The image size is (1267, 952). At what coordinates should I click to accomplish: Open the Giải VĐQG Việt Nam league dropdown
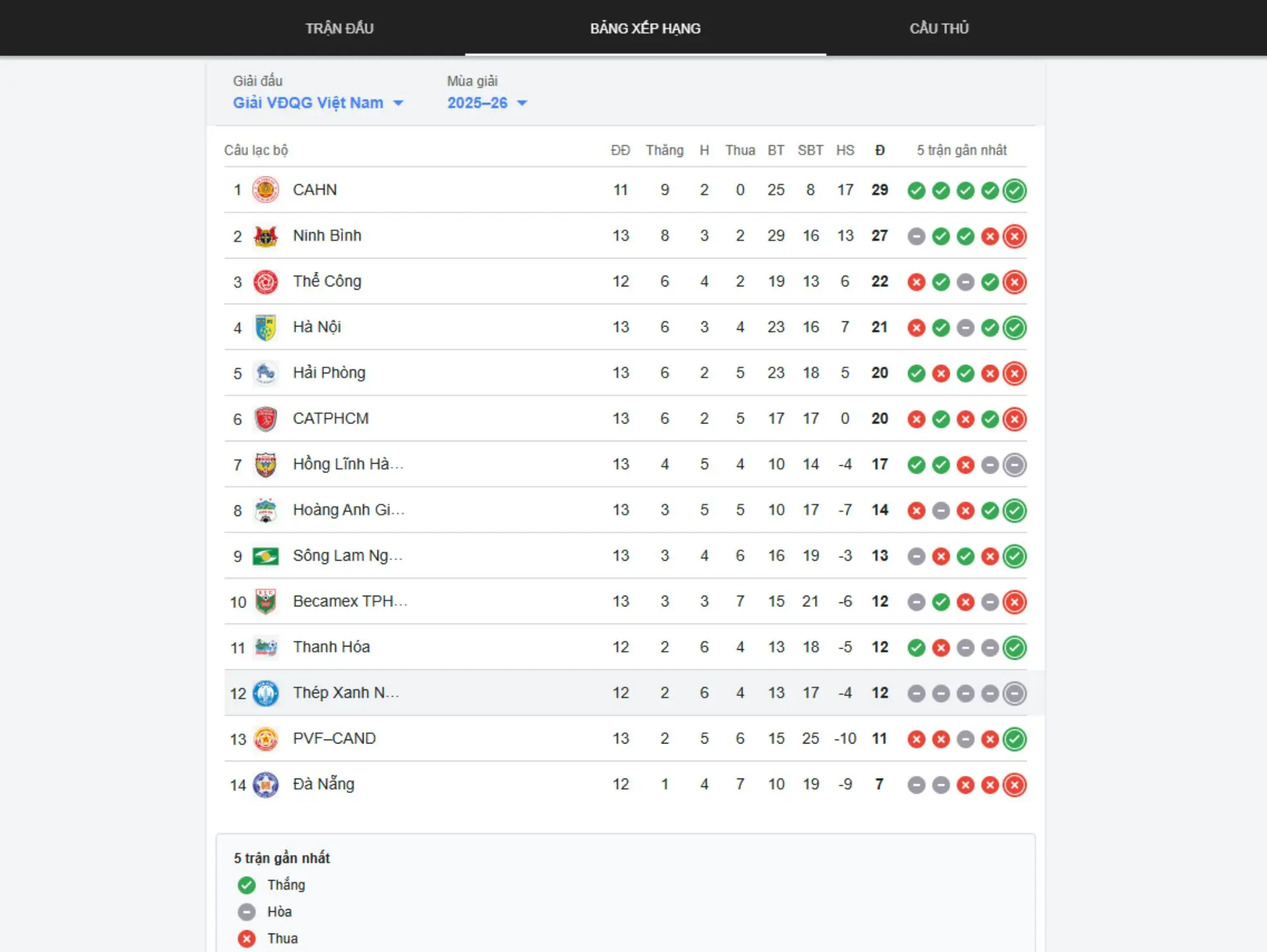click(317, 103)
